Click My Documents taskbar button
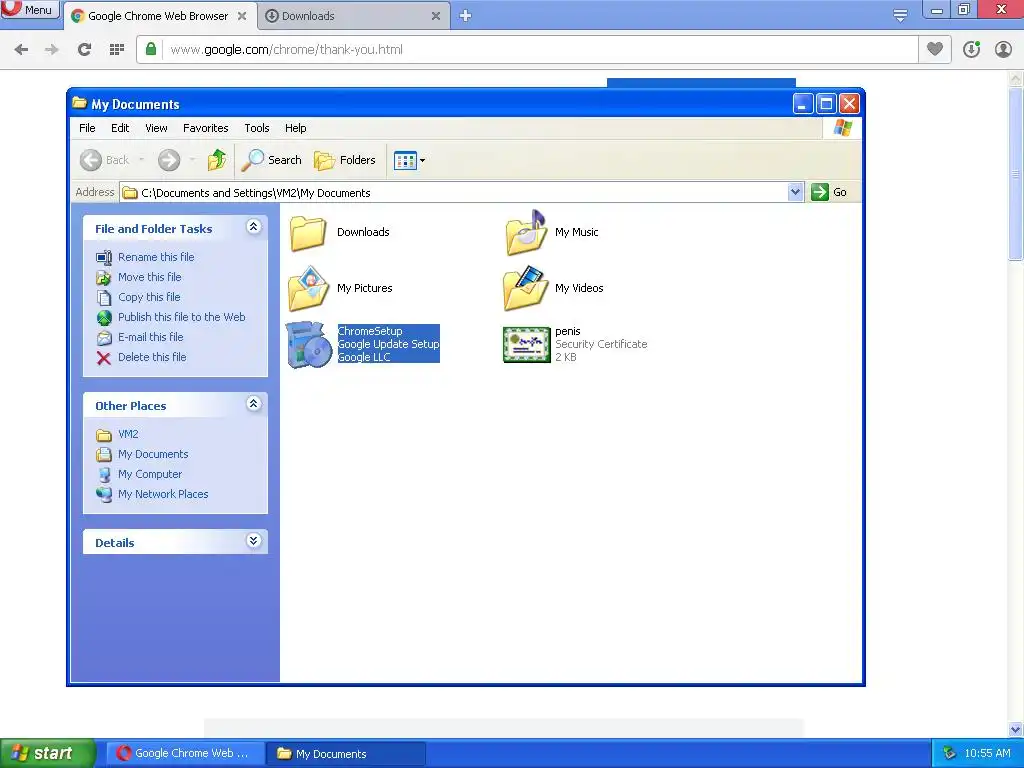The height and width of the screenshot is (768, 1024). (346, 753)
